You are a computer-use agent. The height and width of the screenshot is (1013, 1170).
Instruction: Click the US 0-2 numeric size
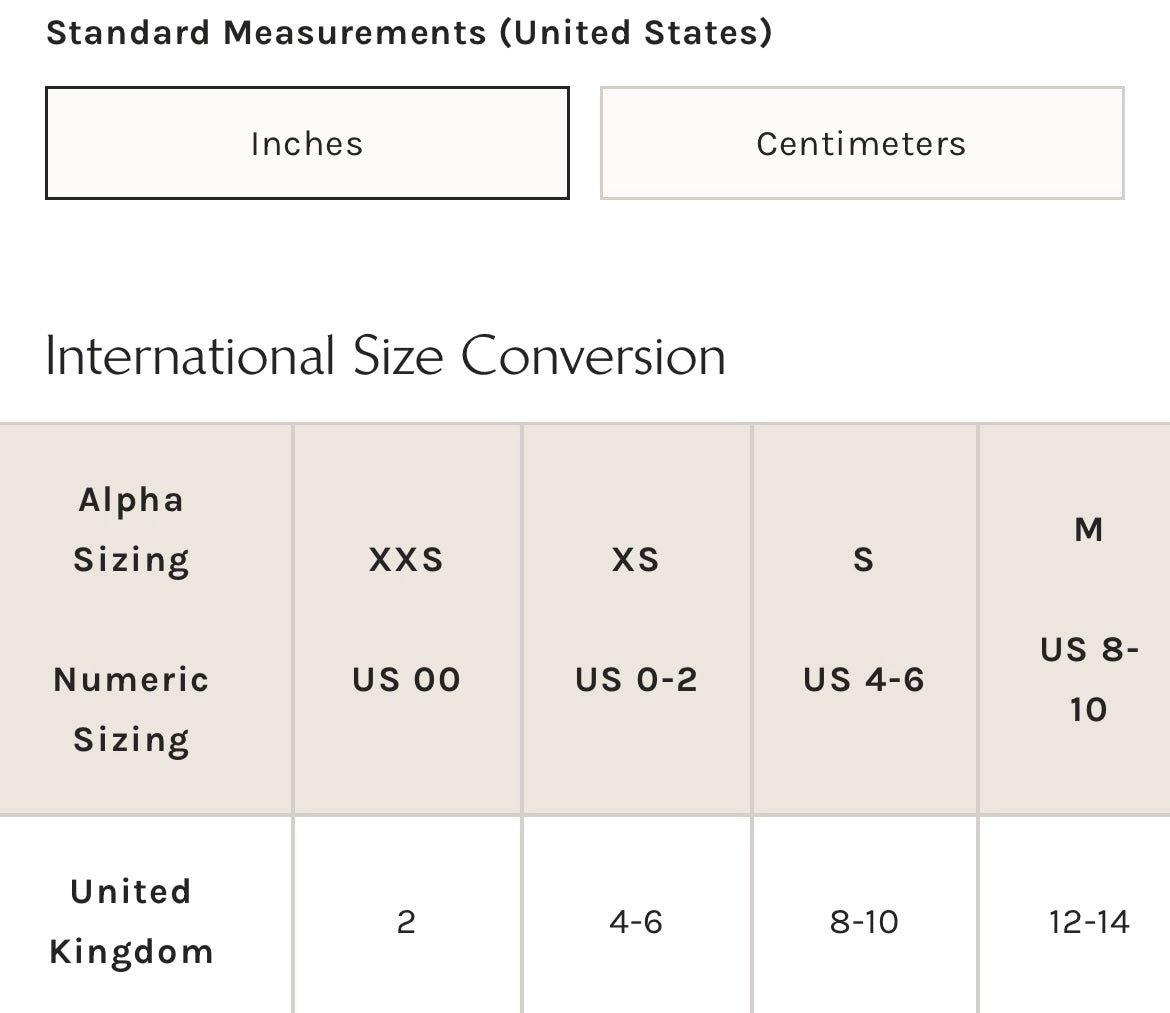636,680
